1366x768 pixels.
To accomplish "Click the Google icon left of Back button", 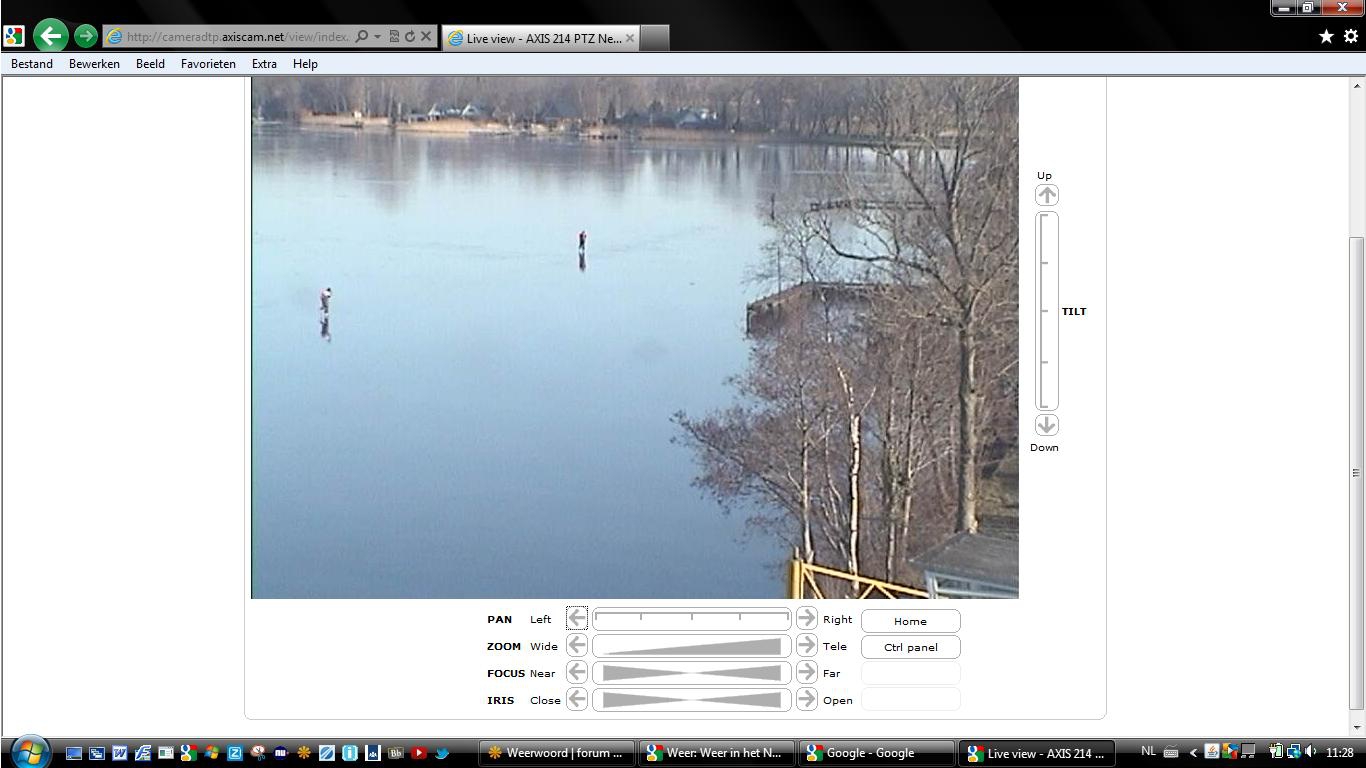I will tap(14, 37).
